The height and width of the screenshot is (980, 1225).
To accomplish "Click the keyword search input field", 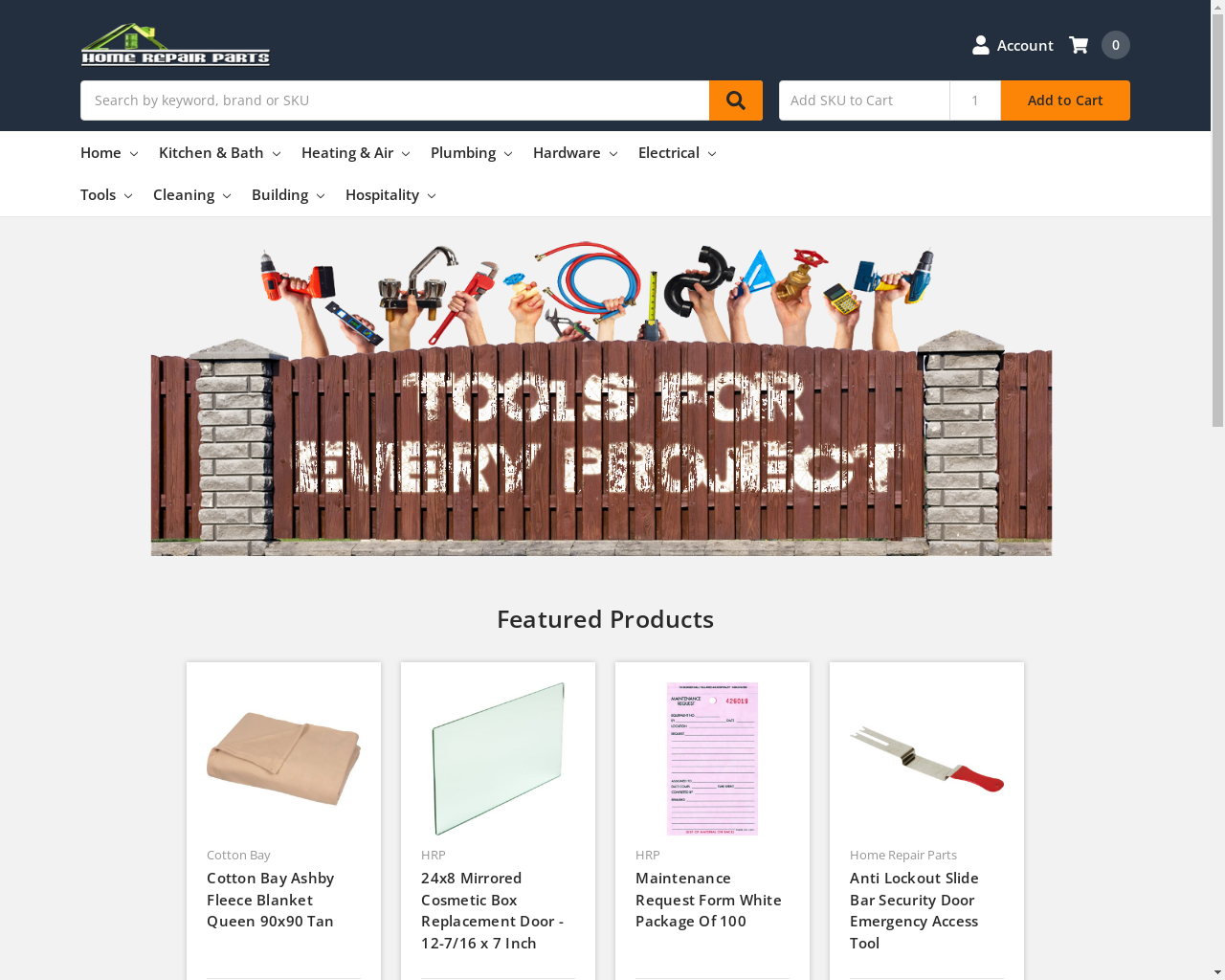I will pos(394,100).
